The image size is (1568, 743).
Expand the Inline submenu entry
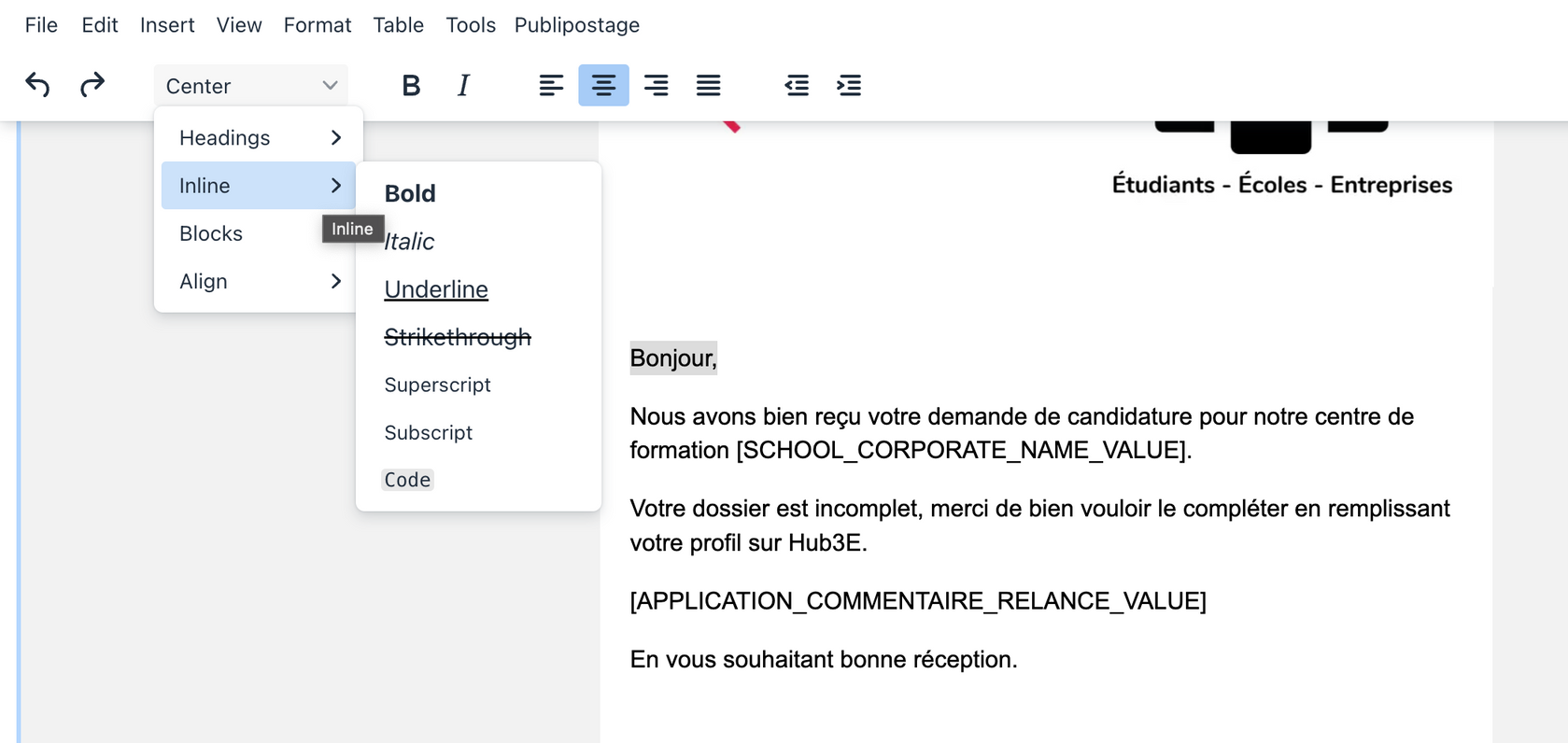click(x=259, y=186)
